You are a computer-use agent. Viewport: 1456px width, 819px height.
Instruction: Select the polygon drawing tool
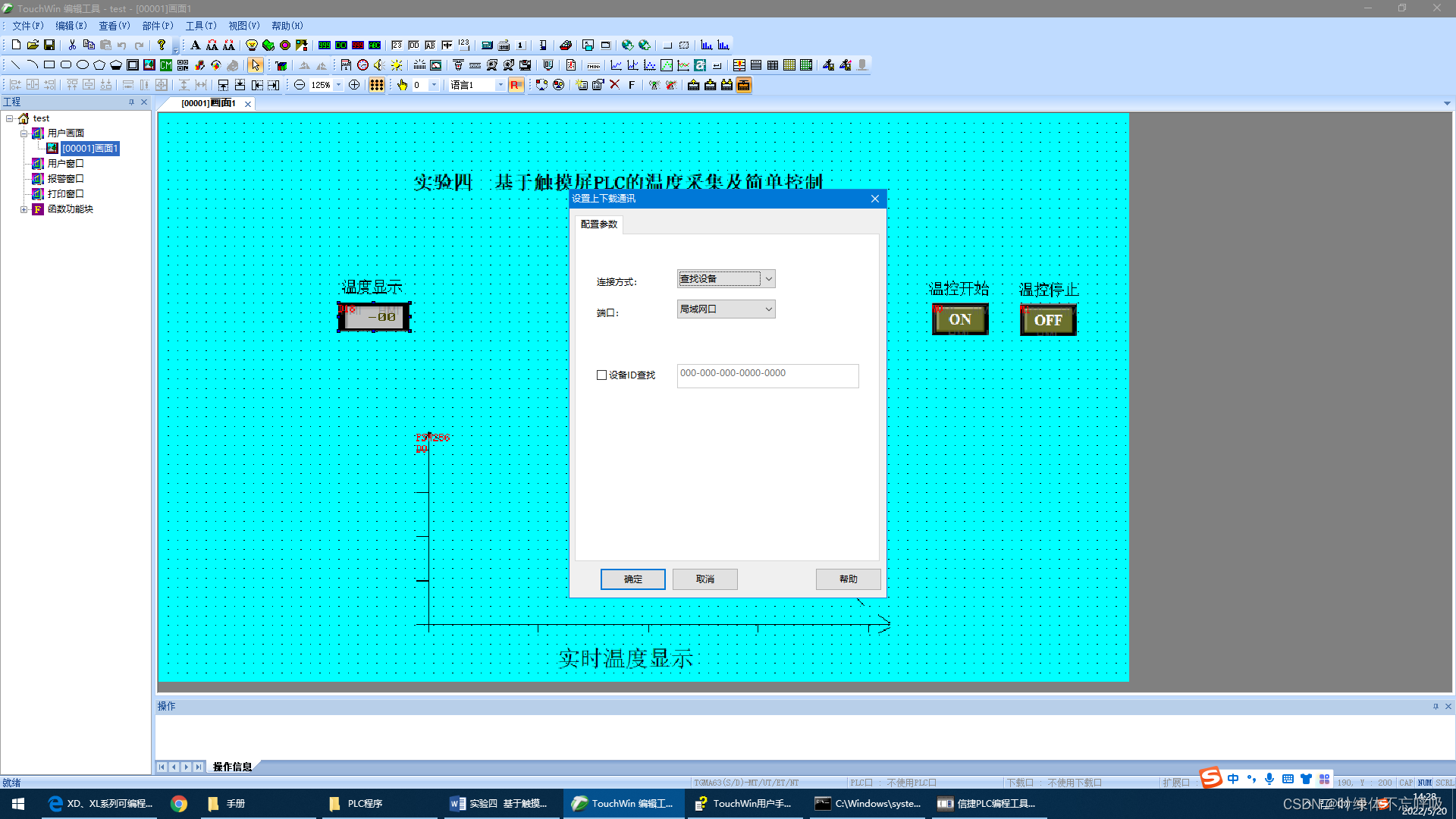[99, 64]
